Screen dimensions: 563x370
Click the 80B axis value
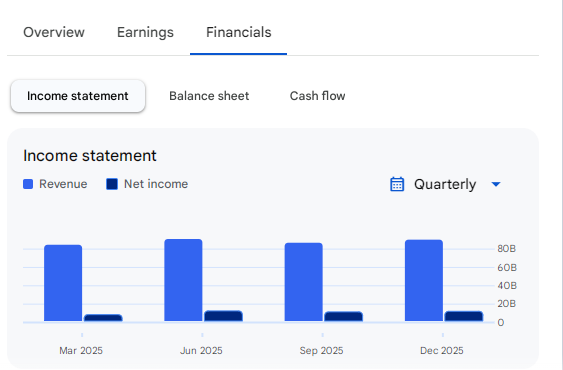click(507, 249)
